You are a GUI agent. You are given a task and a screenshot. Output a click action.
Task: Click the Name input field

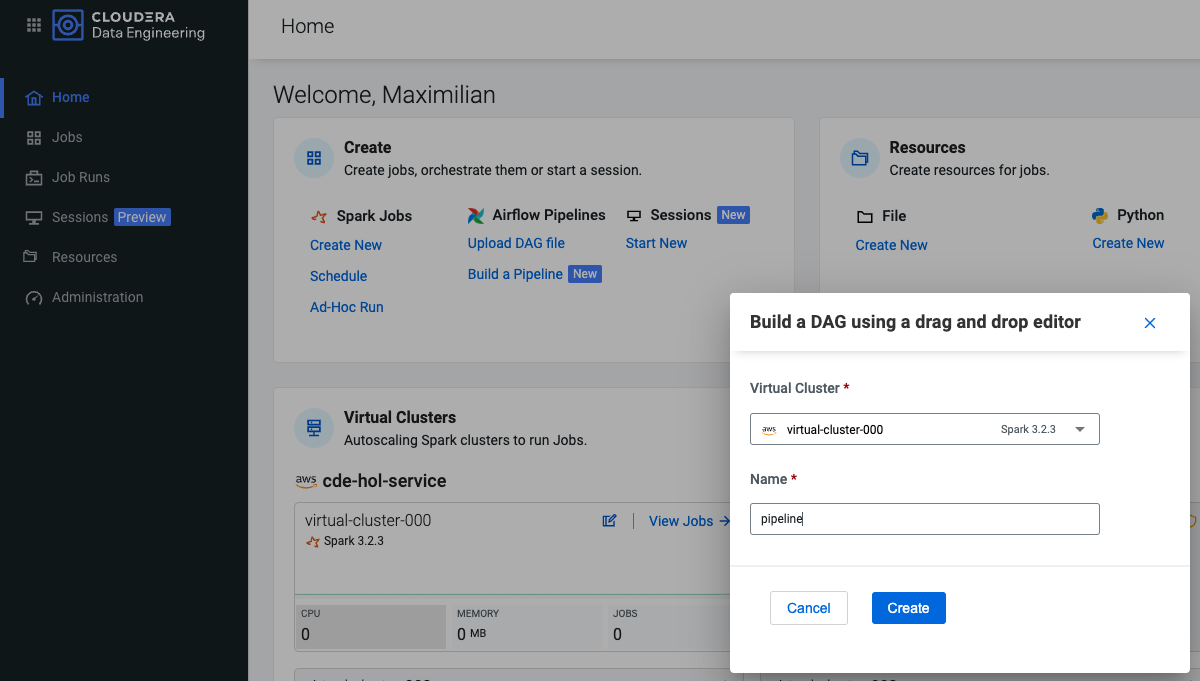925,519
